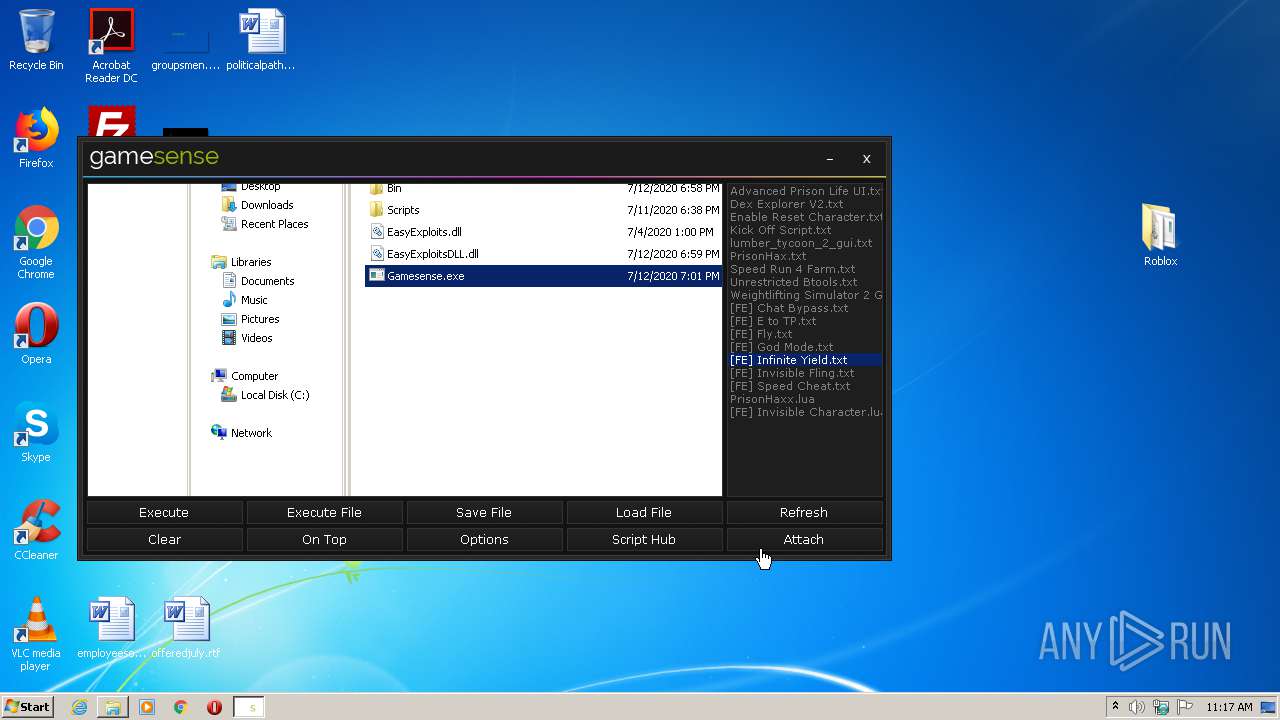Clear the script editor
1280x720 pixels.
(164, 539)
